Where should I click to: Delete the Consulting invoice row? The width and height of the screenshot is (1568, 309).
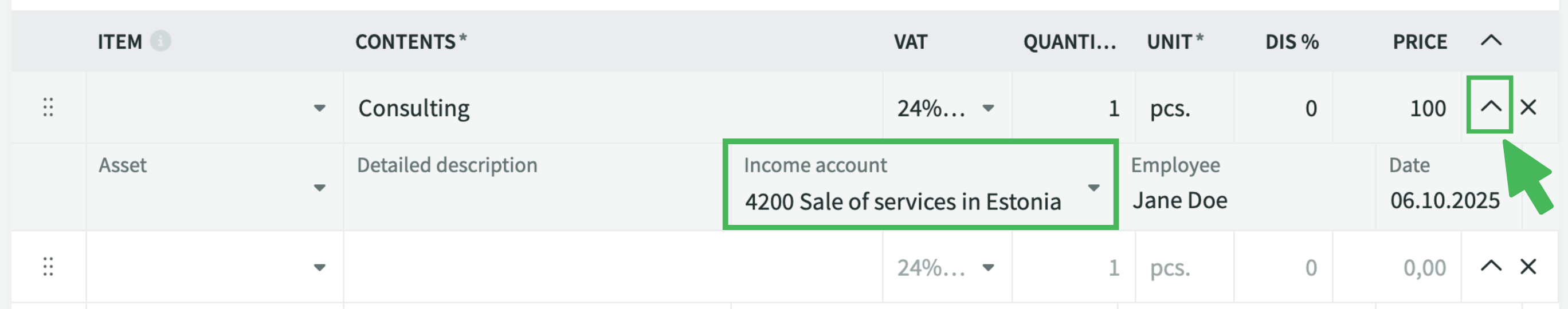1528,108
